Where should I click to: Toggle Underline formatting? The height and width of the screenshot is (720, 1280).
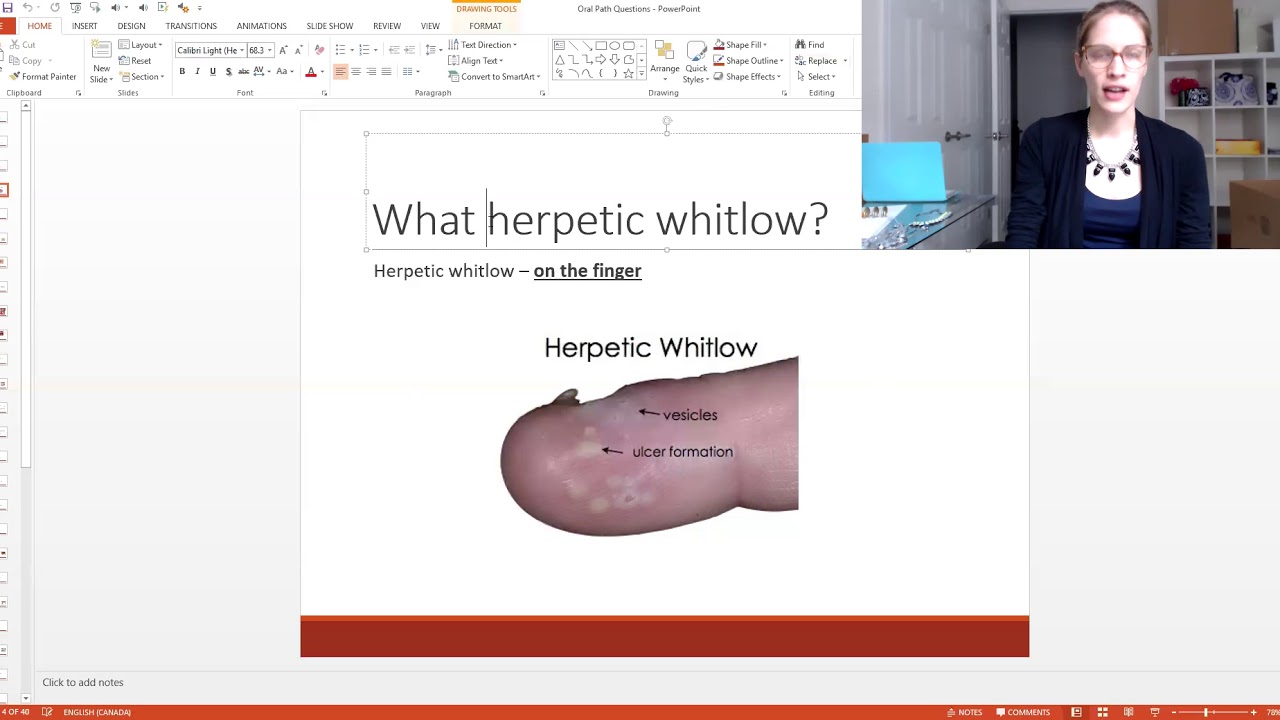[x=212, y=72]
